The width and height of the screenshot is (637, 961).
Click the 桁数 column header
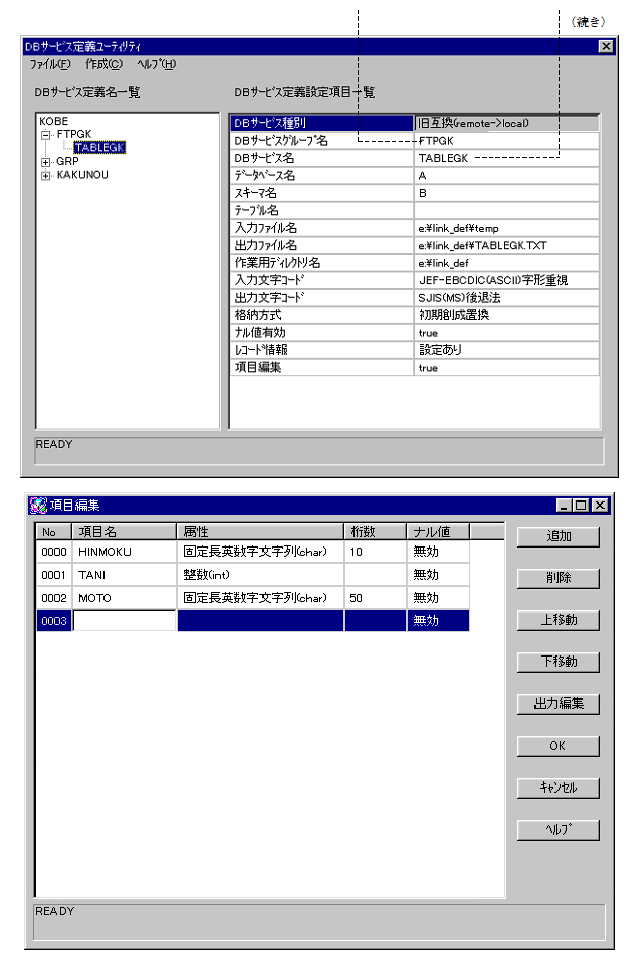(375, 531)
